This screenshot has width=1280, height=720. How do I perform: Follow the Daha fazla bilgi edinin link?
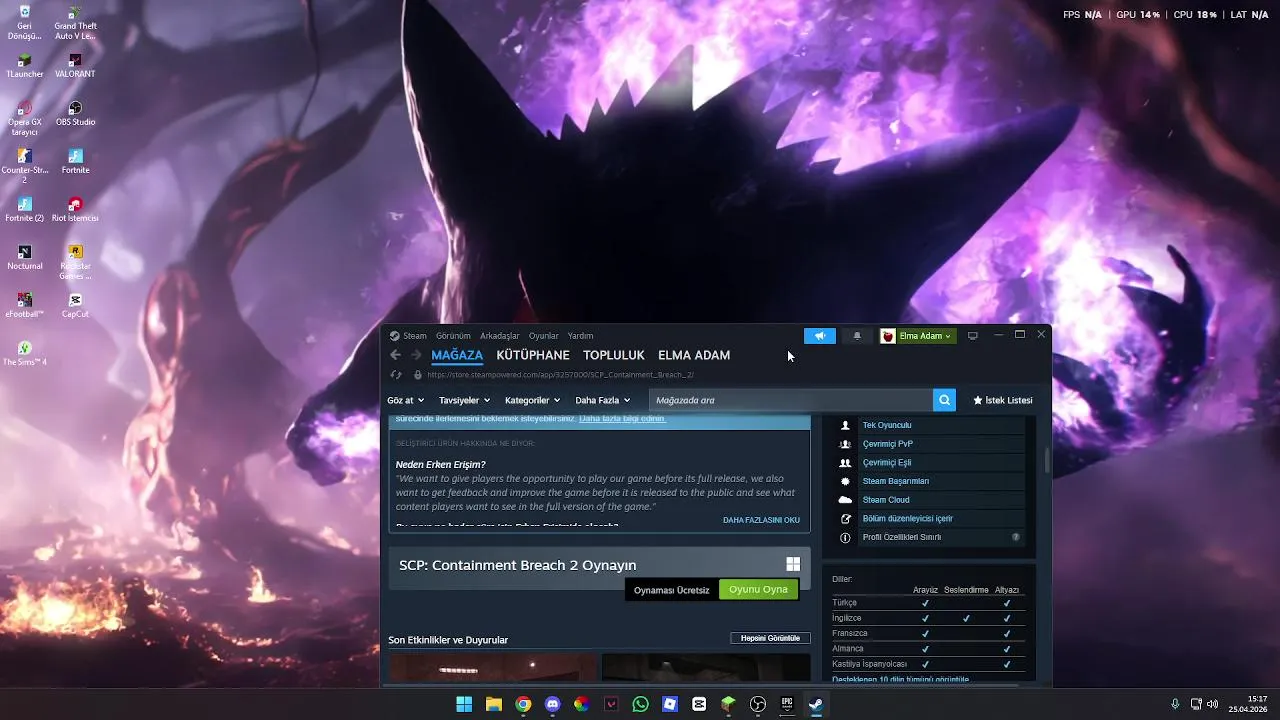[622, 419]
